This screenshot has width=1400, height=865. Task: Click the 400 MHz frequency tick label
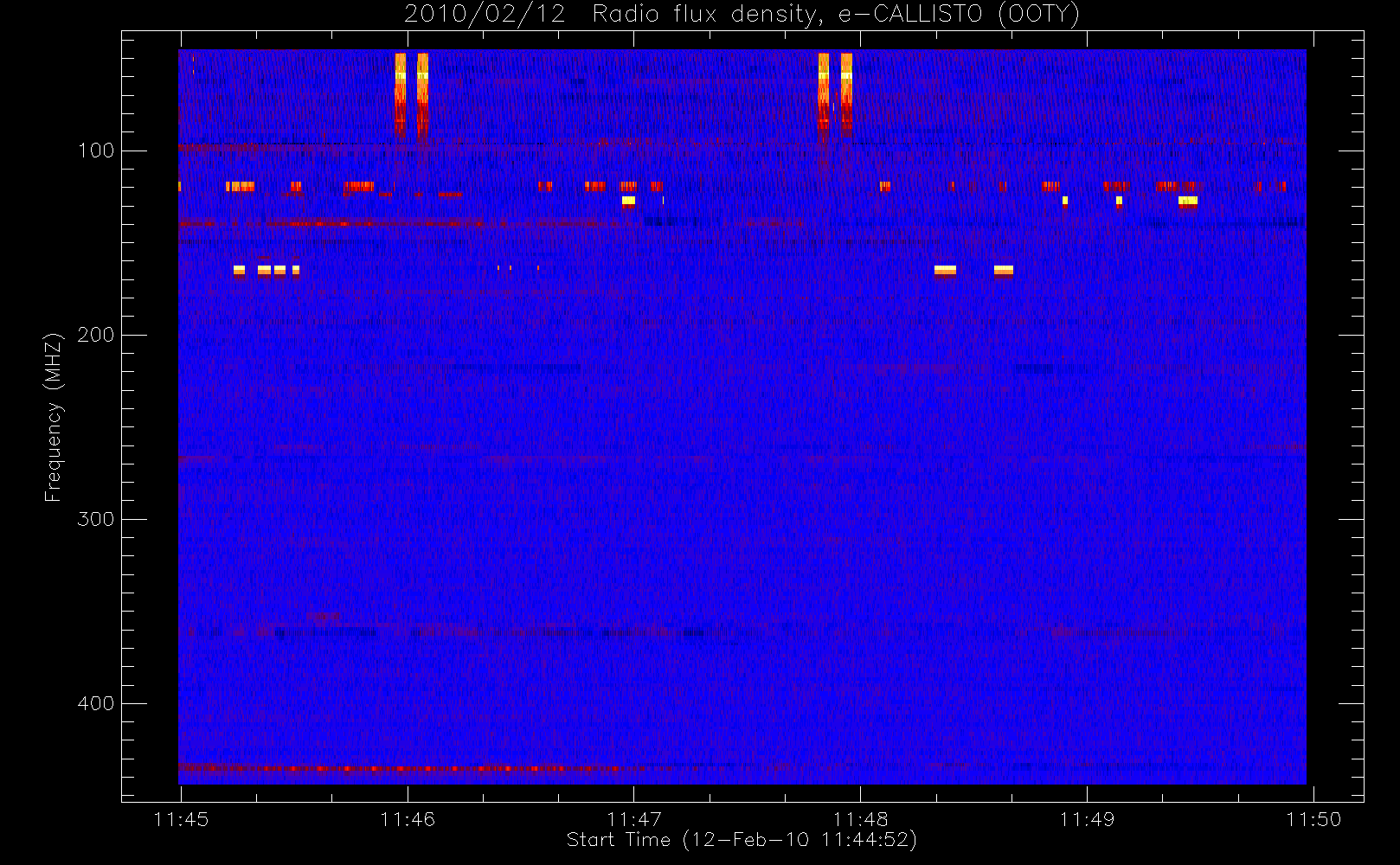(95, 703)
